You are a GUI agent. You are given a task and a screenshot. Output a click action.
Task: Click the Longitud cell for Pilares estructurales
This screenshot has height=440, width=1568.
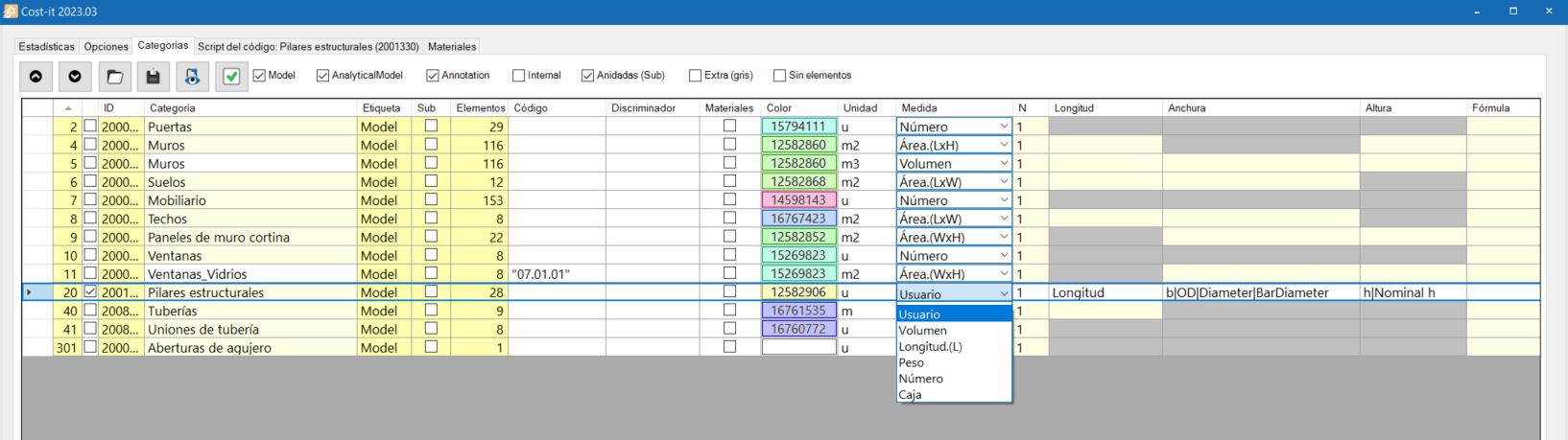(1105, 292)
